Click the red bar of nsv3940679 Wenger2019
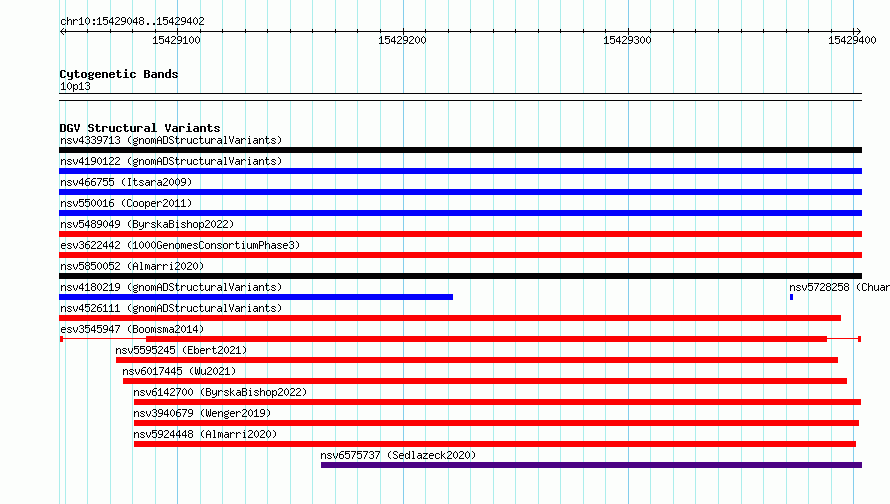 coord(496,423)
